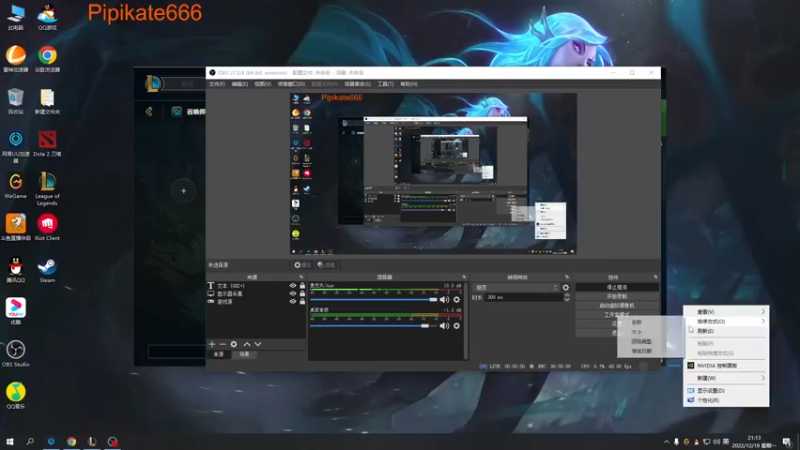Open source properties gear in sources toolbar
Viewport: 800px width, 450px height.
pos(234,344)
